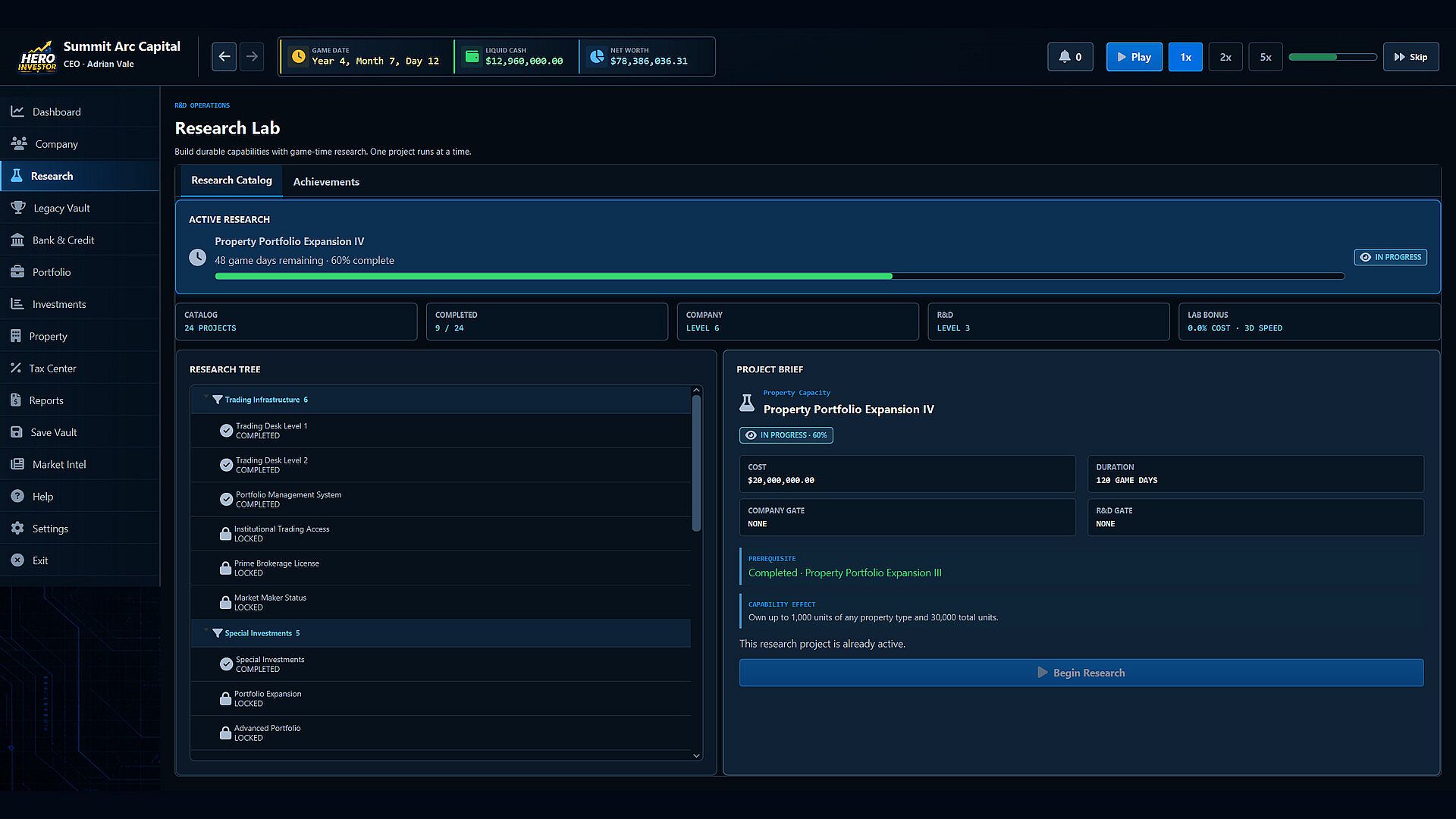Click the Tax Center percent icon
The image size is (1456, 819).
tap(16, 368)
